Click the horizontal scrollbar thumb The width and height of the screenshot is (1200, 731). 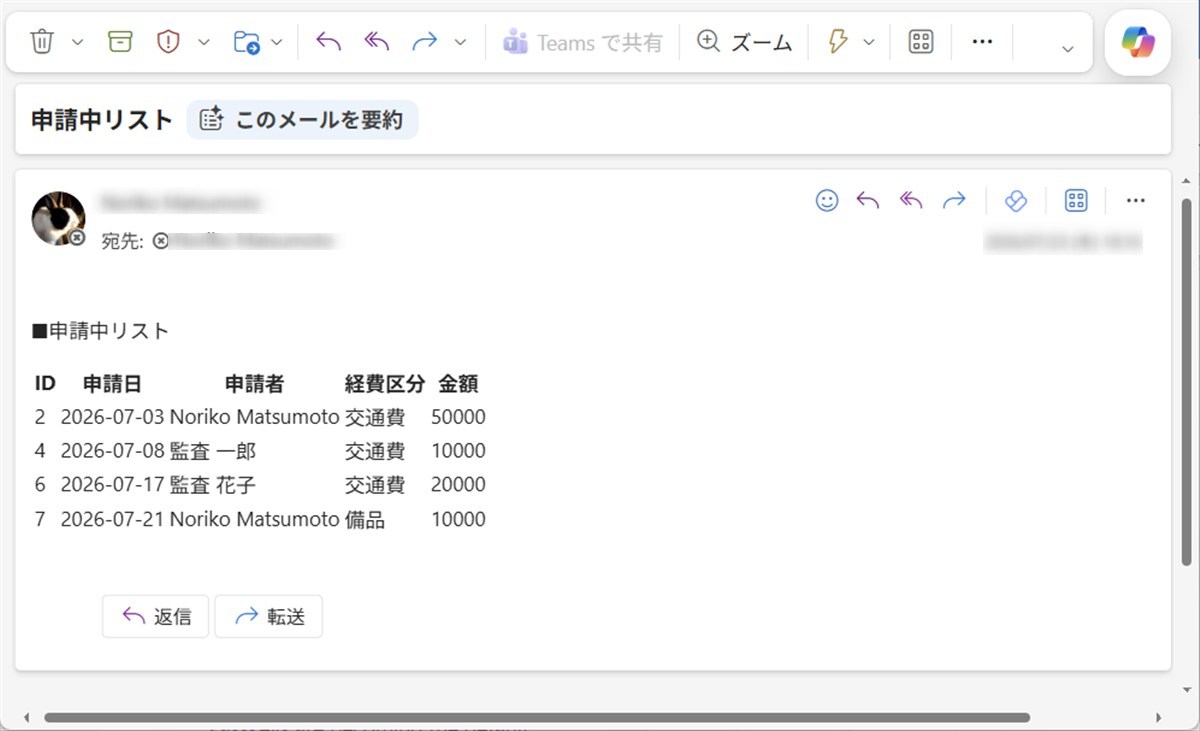pos(537,717)
